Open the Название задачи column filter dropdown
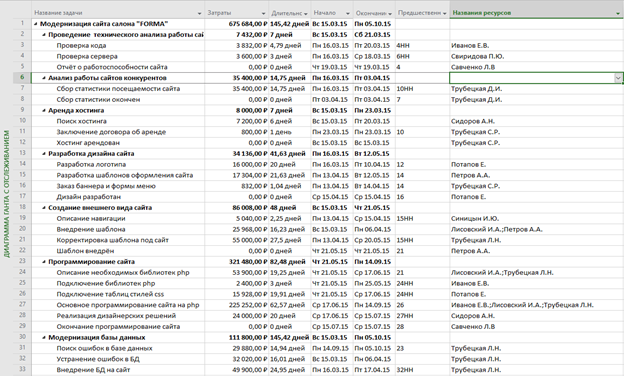This screenshot has height=376, width=624. [199, 14]
